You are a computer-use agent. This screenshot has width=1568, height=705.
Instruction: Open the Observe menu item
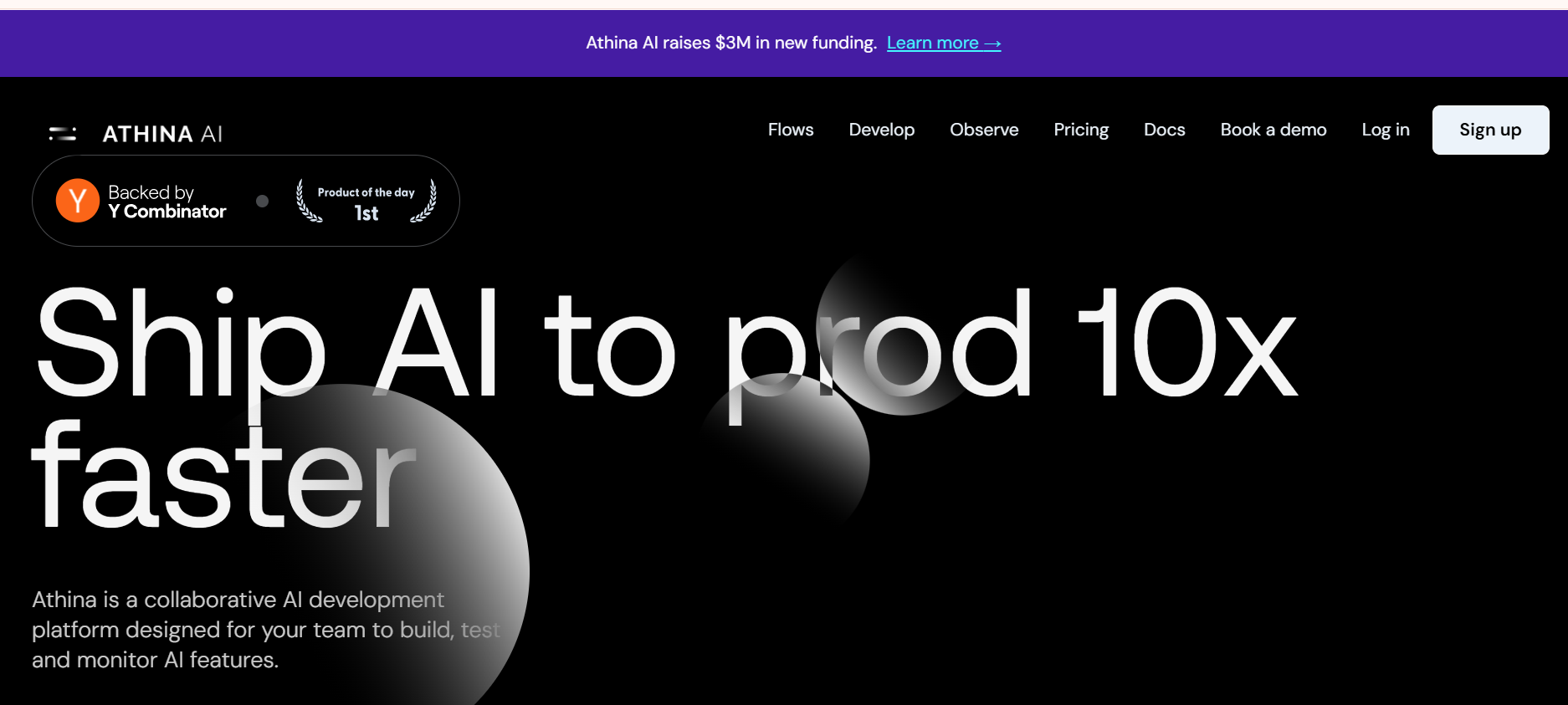tap(984, 130)
